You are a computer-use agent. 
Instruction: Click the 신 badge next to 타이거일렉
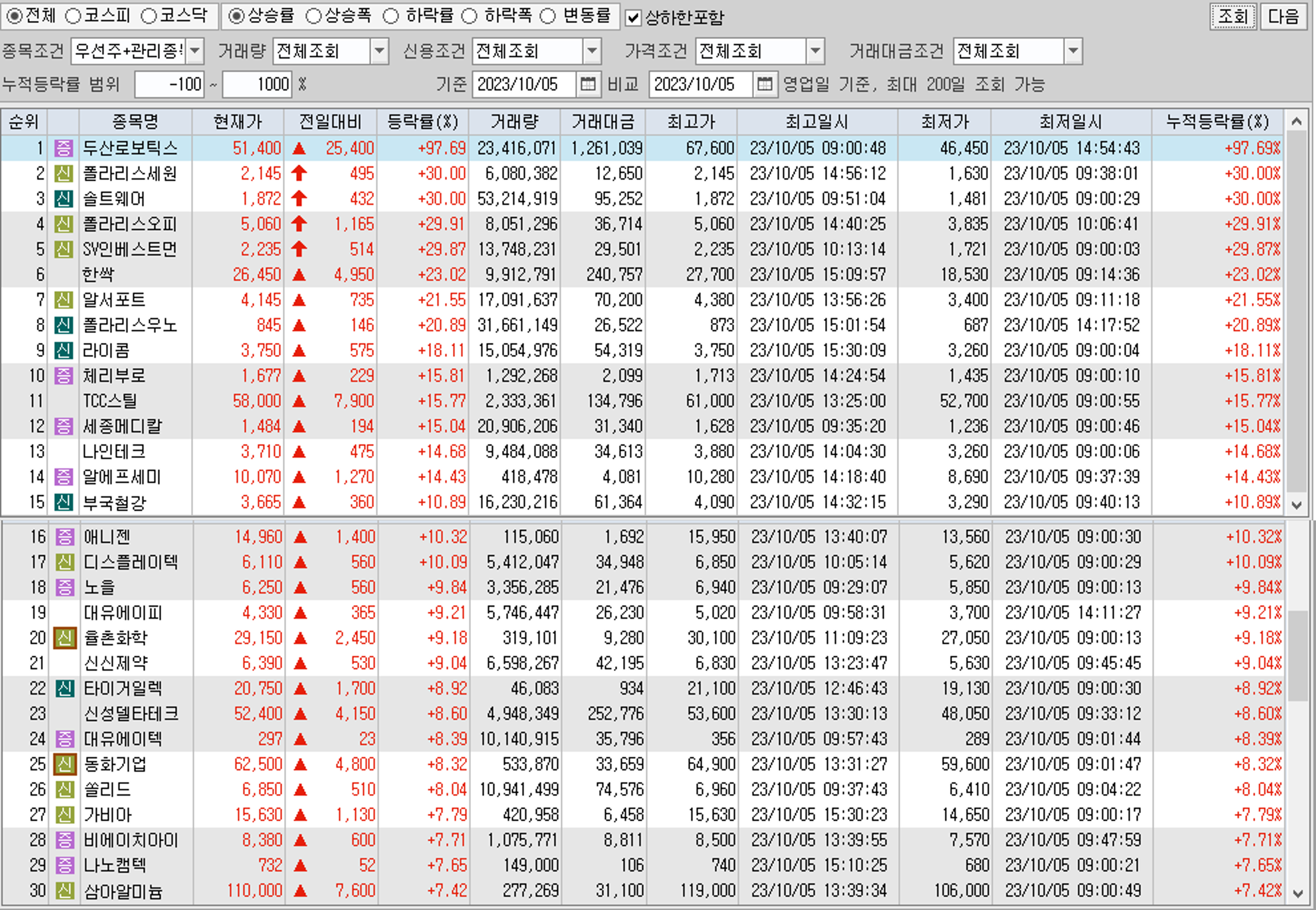point(65,688)
